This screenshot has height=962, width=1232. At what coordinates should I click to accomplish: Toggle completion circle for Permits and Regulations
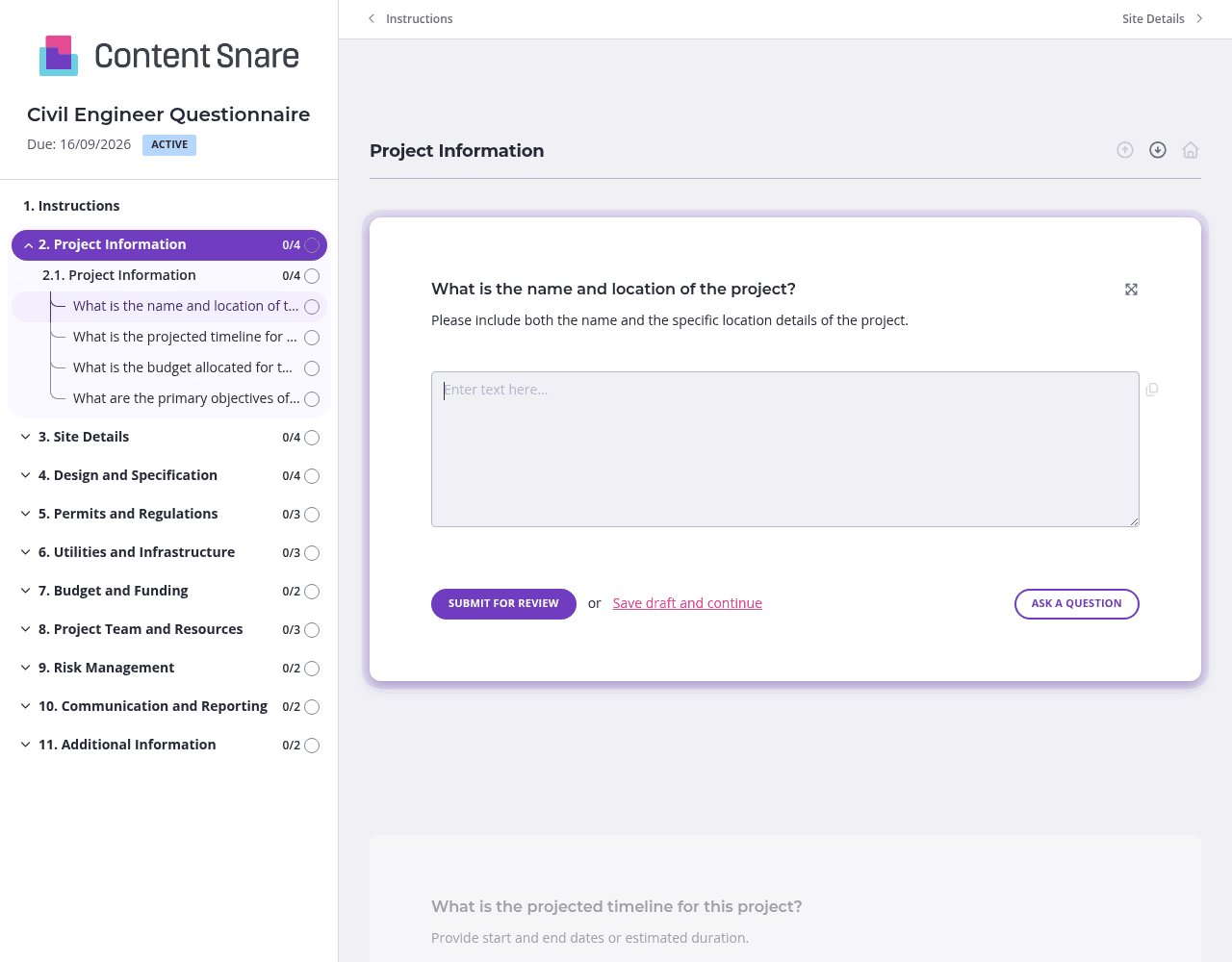point(312,515)
